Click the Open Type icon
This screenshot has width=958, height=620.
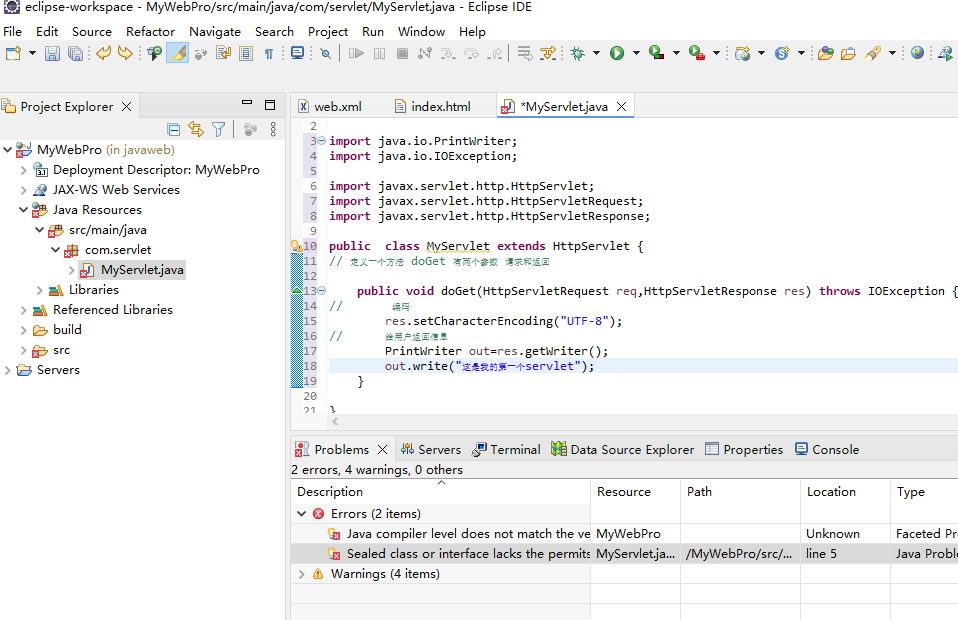coord(826,54)
